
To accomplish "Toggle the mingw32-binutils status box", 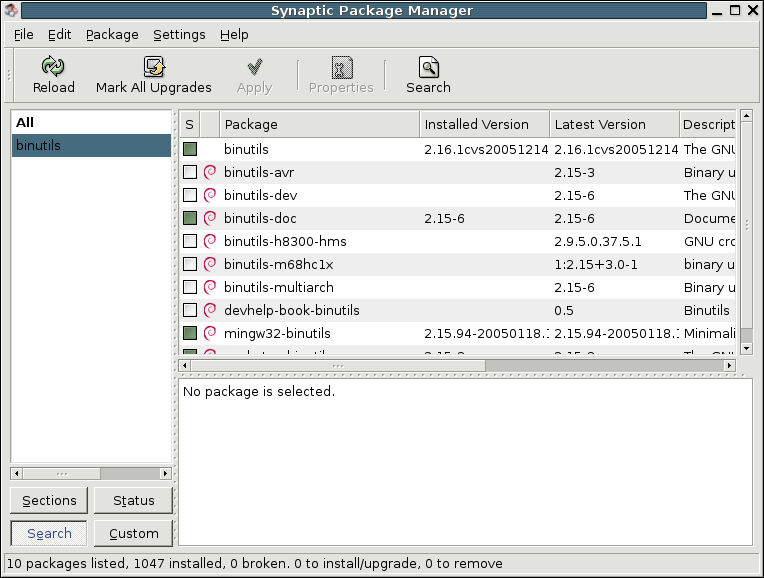I will [x=190, y=333].
